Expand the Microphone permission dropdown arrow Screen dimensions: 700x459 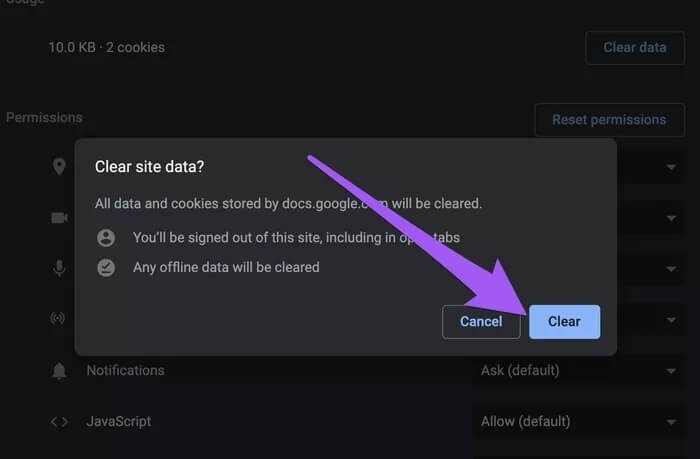(x=671, y=269)
